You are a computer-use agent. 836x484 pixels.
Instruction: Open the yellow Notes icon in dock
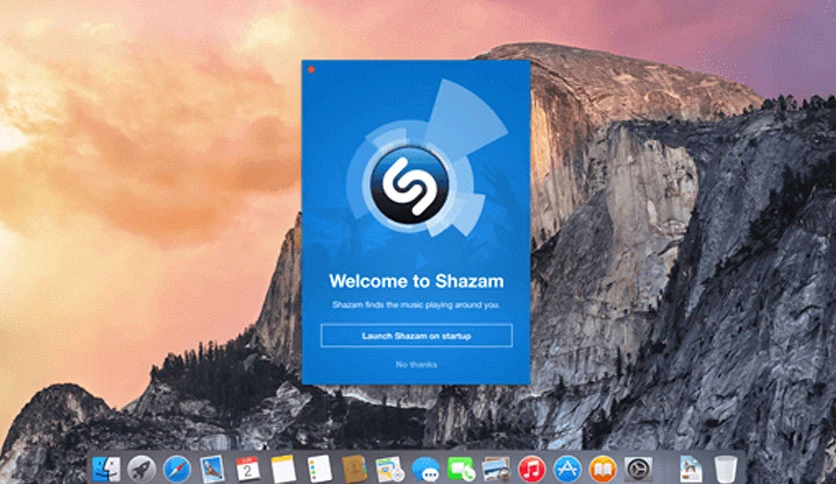[283, 469]
